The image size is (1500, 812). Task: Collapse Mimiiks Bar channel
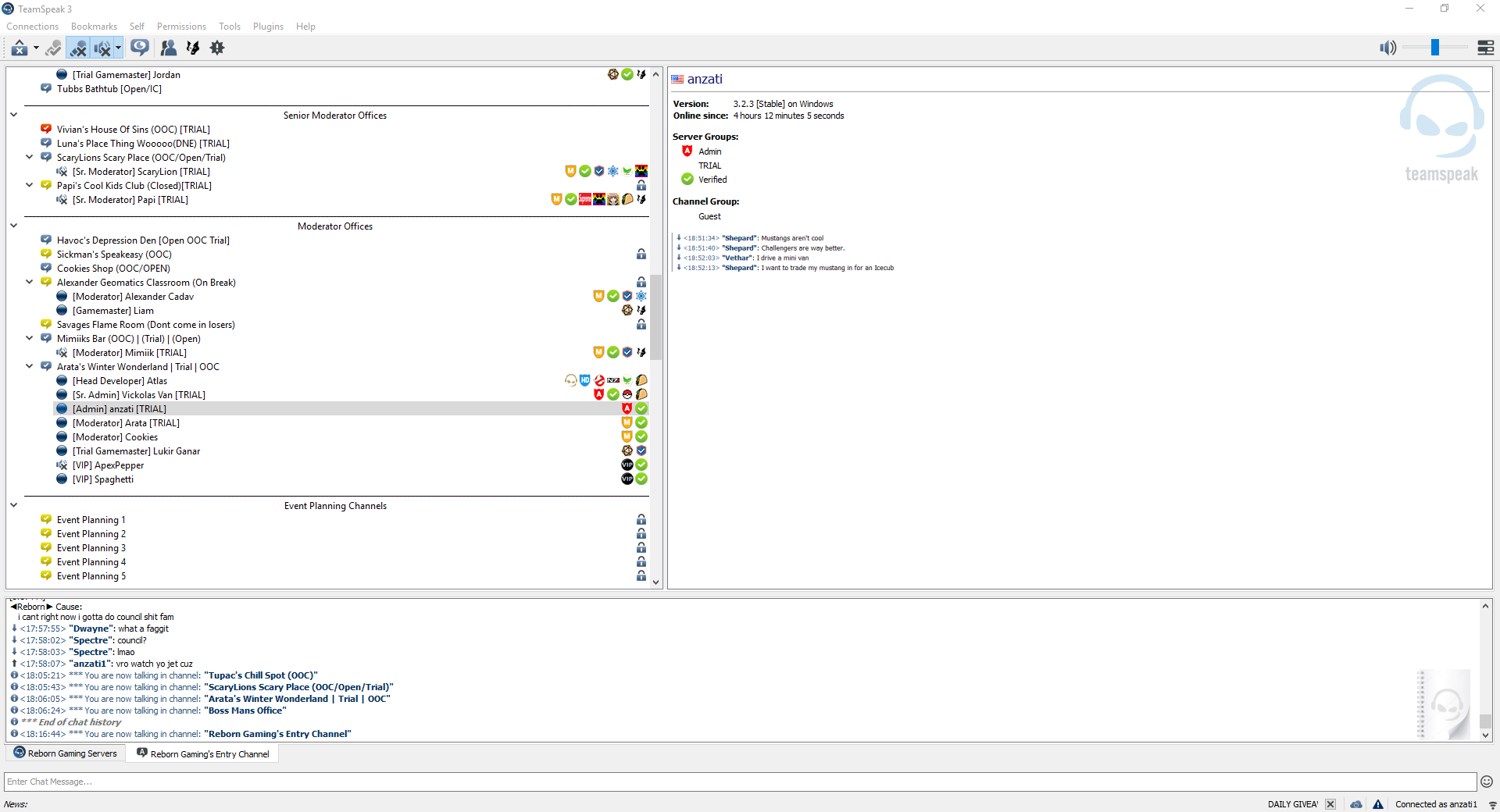30,339
